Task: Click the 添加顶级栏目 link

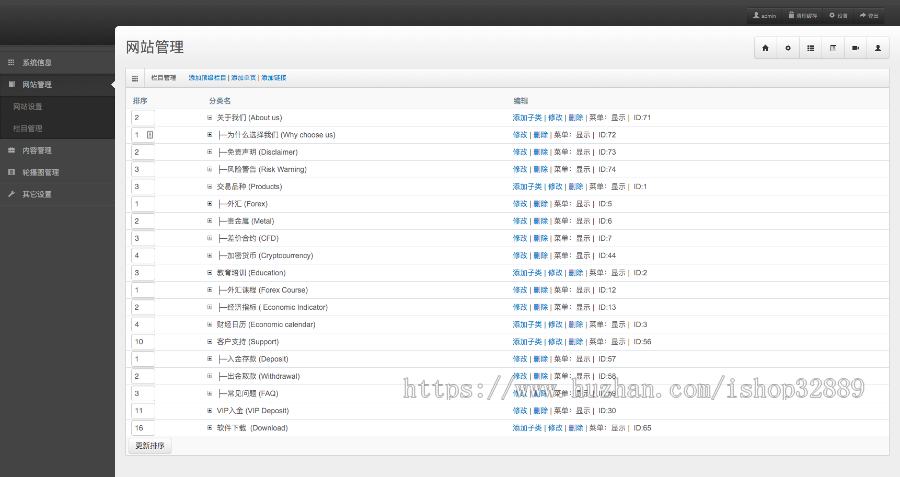Action: click(x=207, y=78)
